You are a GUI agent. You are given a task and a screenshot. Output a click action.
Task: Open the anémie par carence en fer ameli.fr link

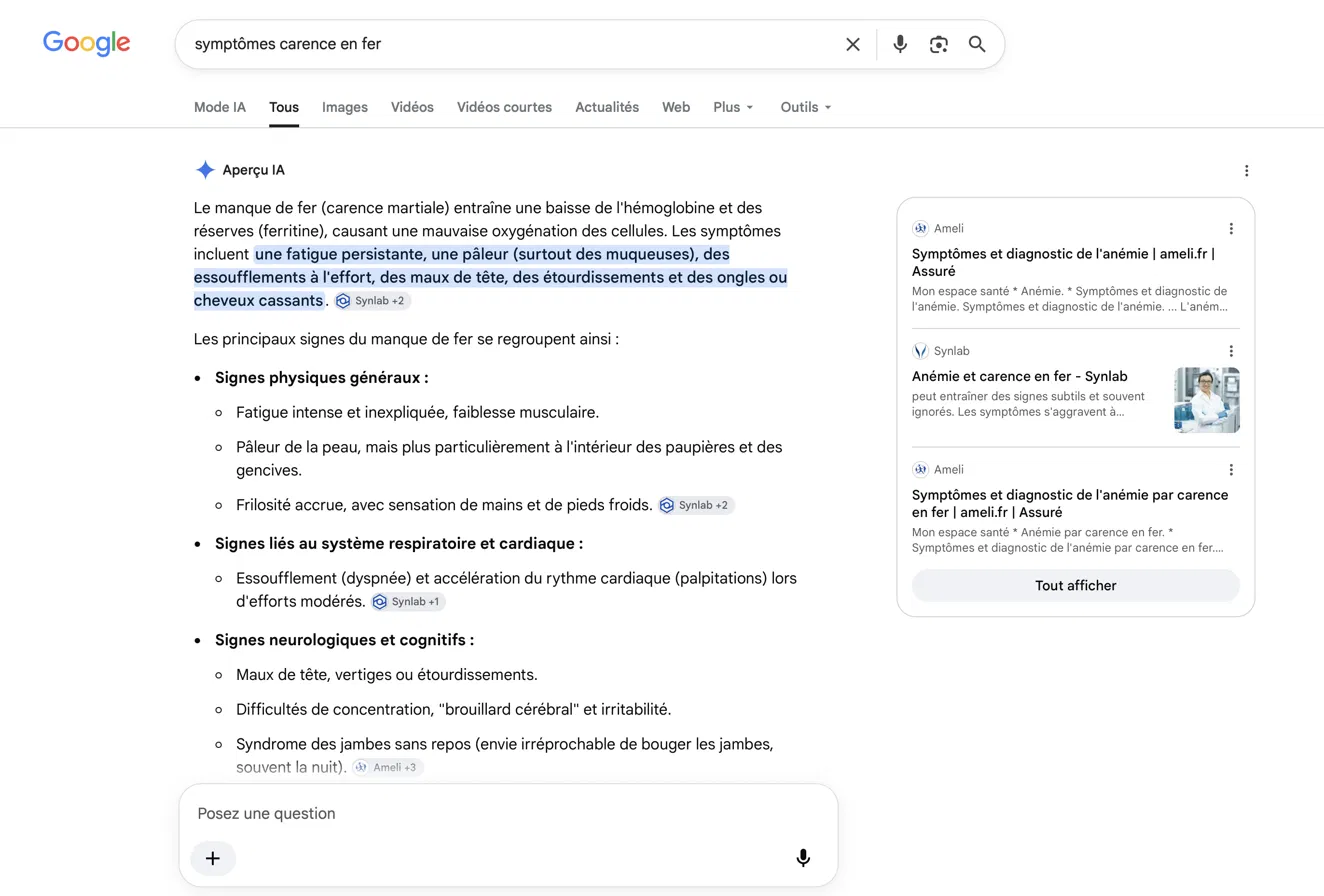[1070, 503]
